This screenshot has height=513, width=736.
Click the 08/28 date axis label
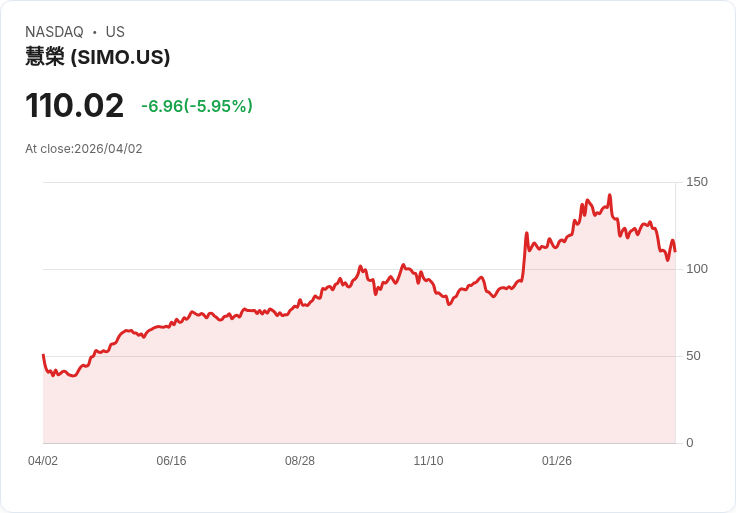pyautogui.click(x=300, y=461)
